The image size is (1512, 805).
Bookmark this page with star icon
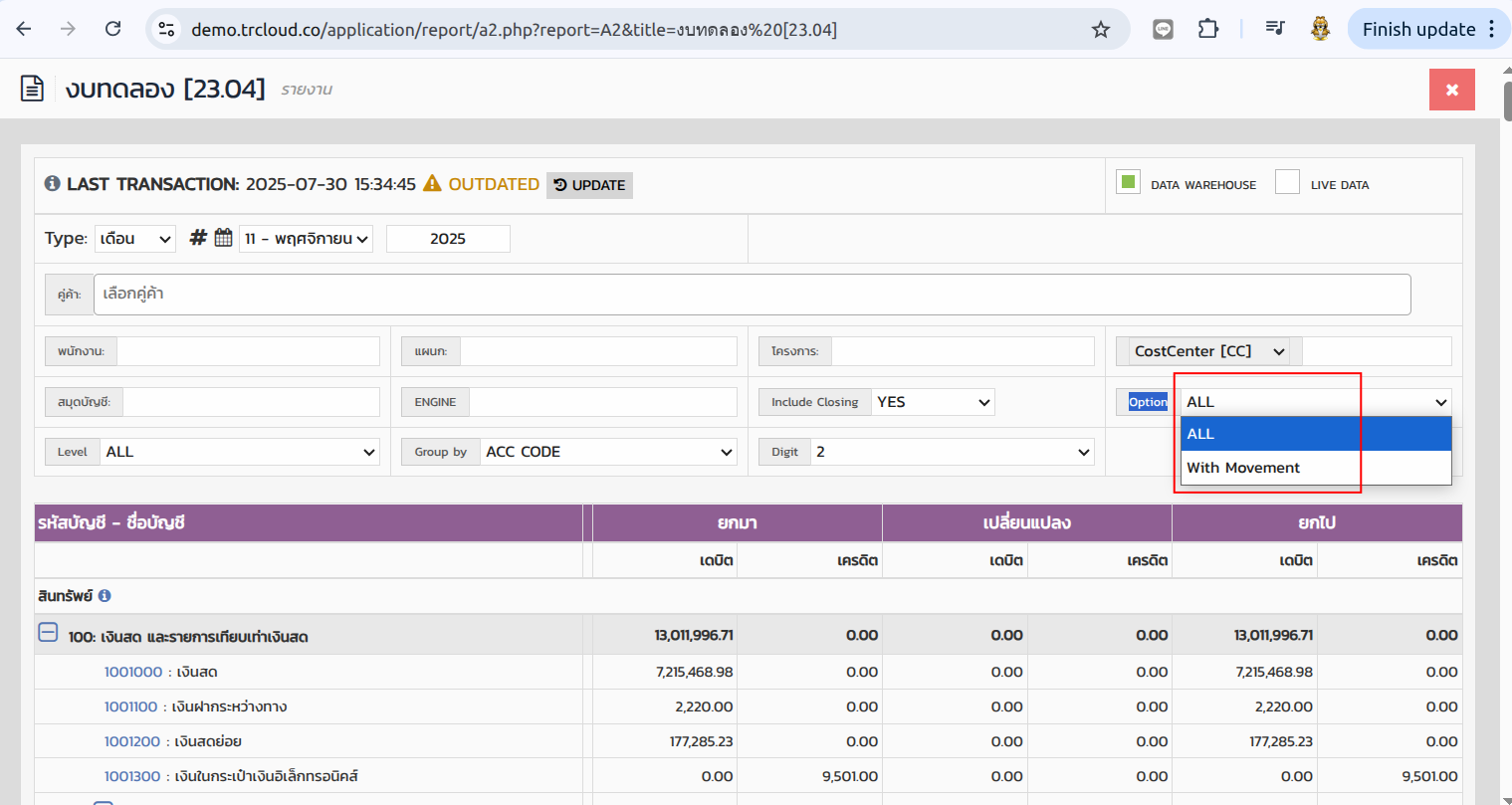tap(1100, 30)
